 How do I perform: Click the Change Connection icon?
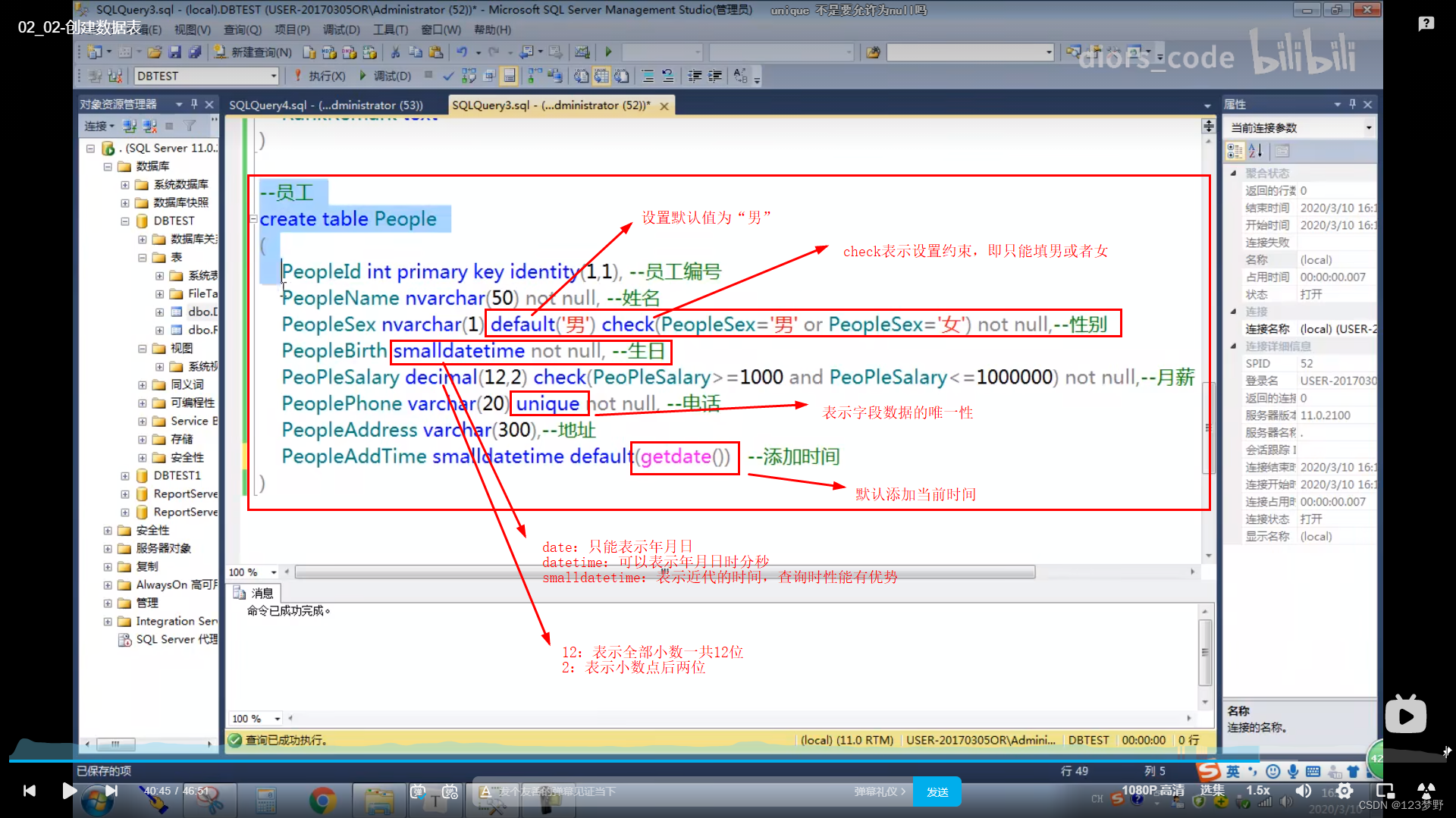pyautogui.click(x=115, y=76)
